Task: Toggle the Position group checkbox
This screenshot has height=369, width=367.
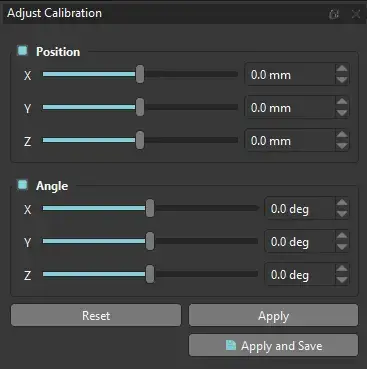Action: (23, 51)
